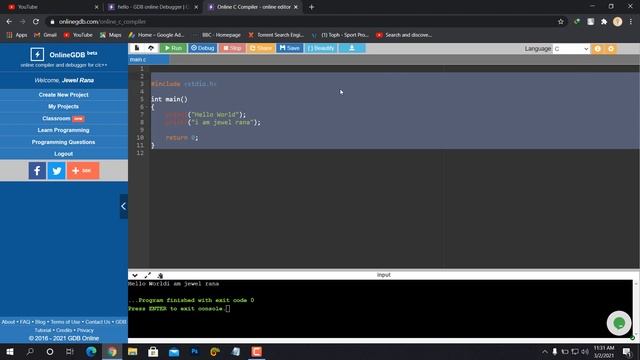The image size is (640, 360).
Task: Open Contact Us footer link
Action: [x=98, y=322]
